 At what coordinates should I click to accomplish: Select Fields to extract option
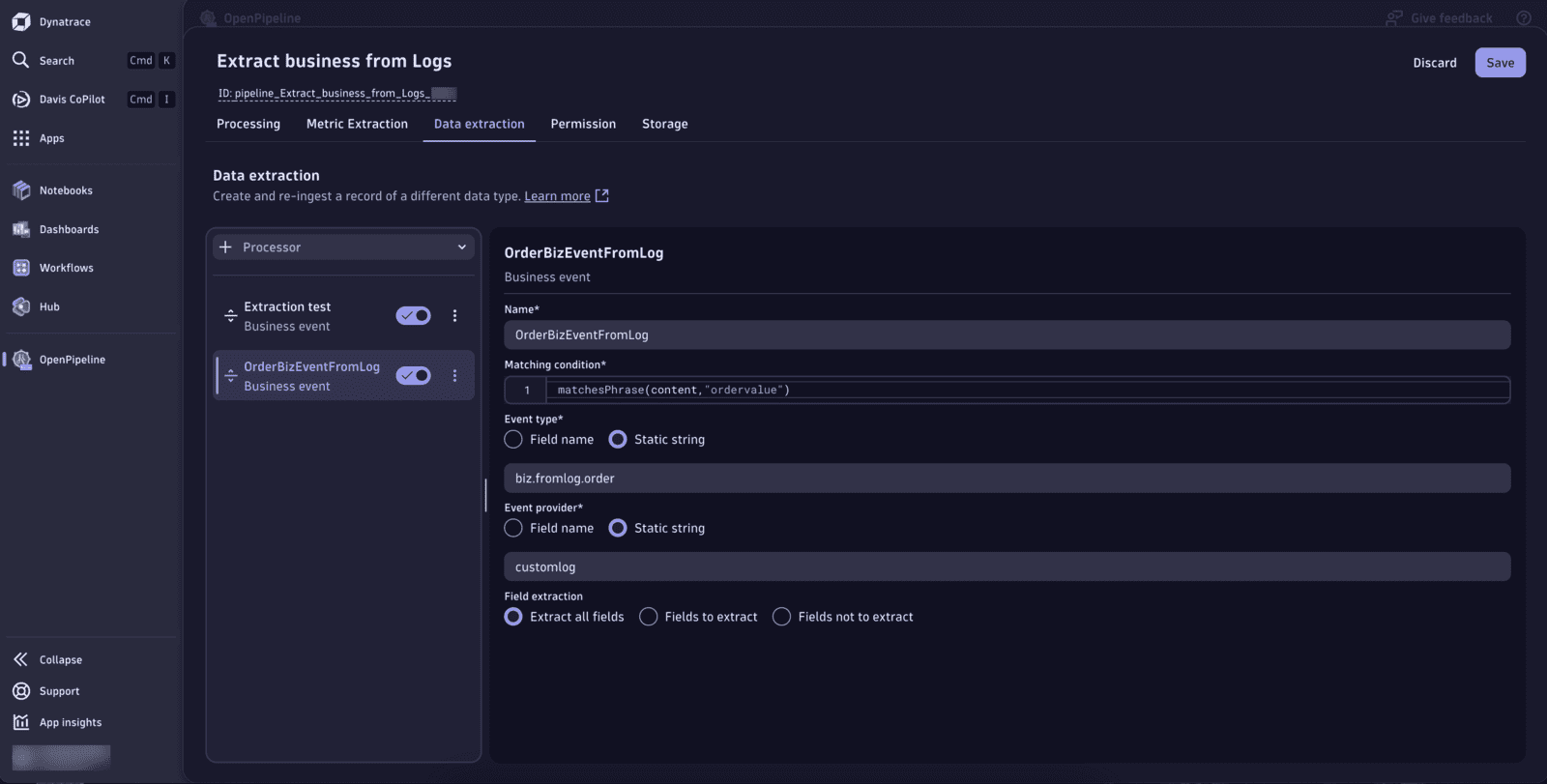click(x=649, y=617)
